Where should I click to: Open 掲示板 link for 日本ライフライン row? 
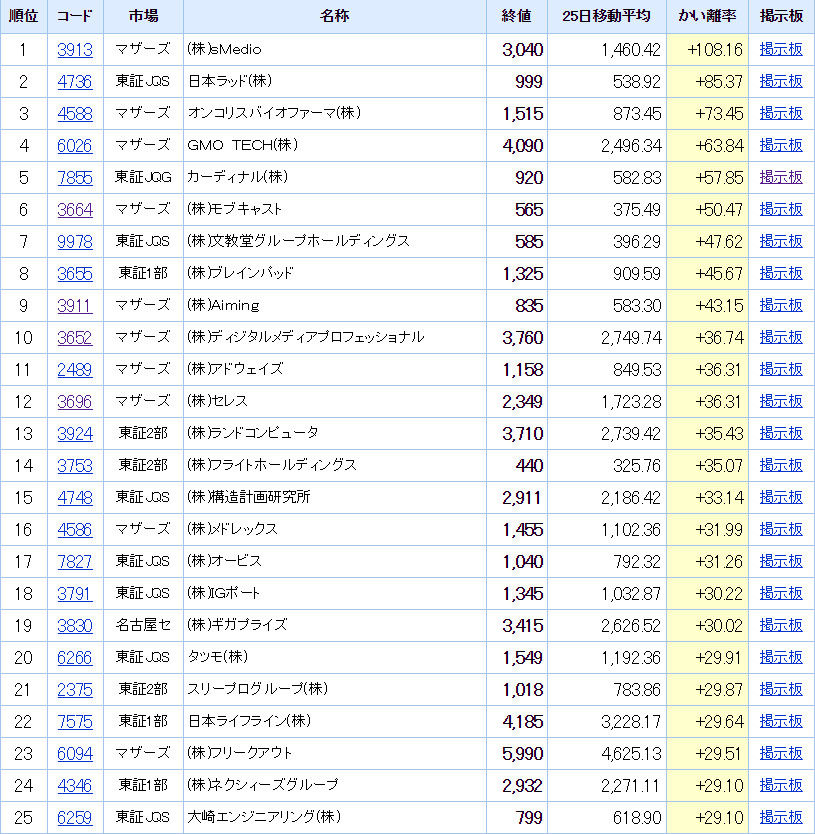tap(781, 721)
